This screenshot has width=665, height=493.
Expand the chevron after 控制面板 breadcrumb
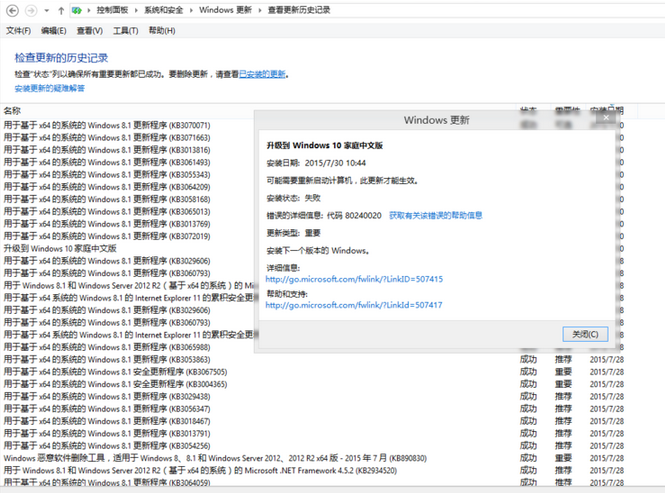(136, 11)
